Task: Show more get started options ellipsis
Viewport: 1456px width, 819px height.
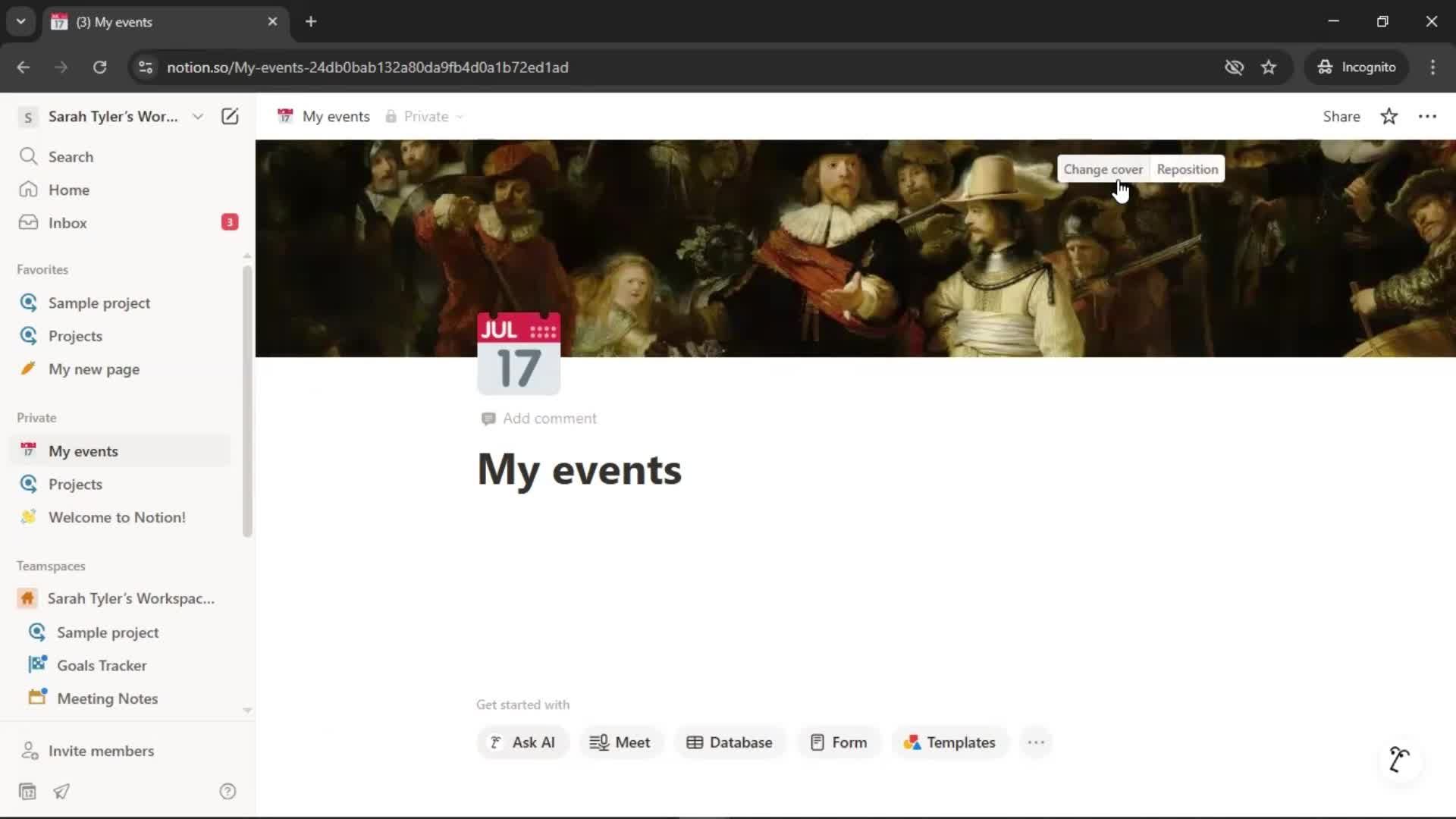Action: click(1036, 742)
